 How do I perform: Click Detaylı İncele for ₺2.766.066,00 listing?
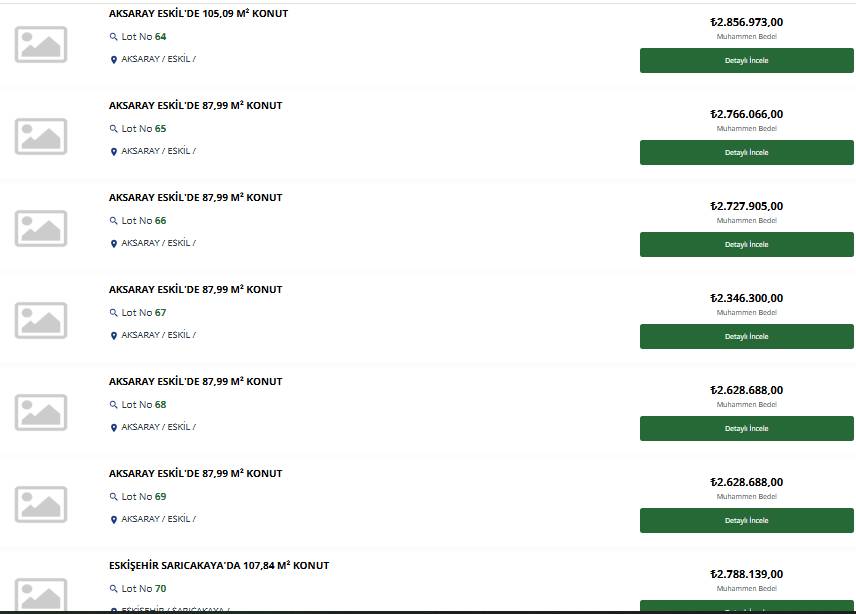pyautogui.click(x=746, y=152)
